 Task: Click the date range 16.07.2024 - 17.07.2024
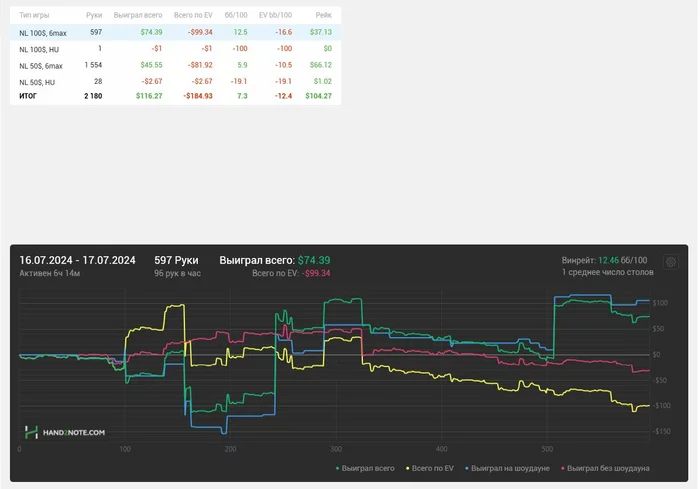pos(77,260)
